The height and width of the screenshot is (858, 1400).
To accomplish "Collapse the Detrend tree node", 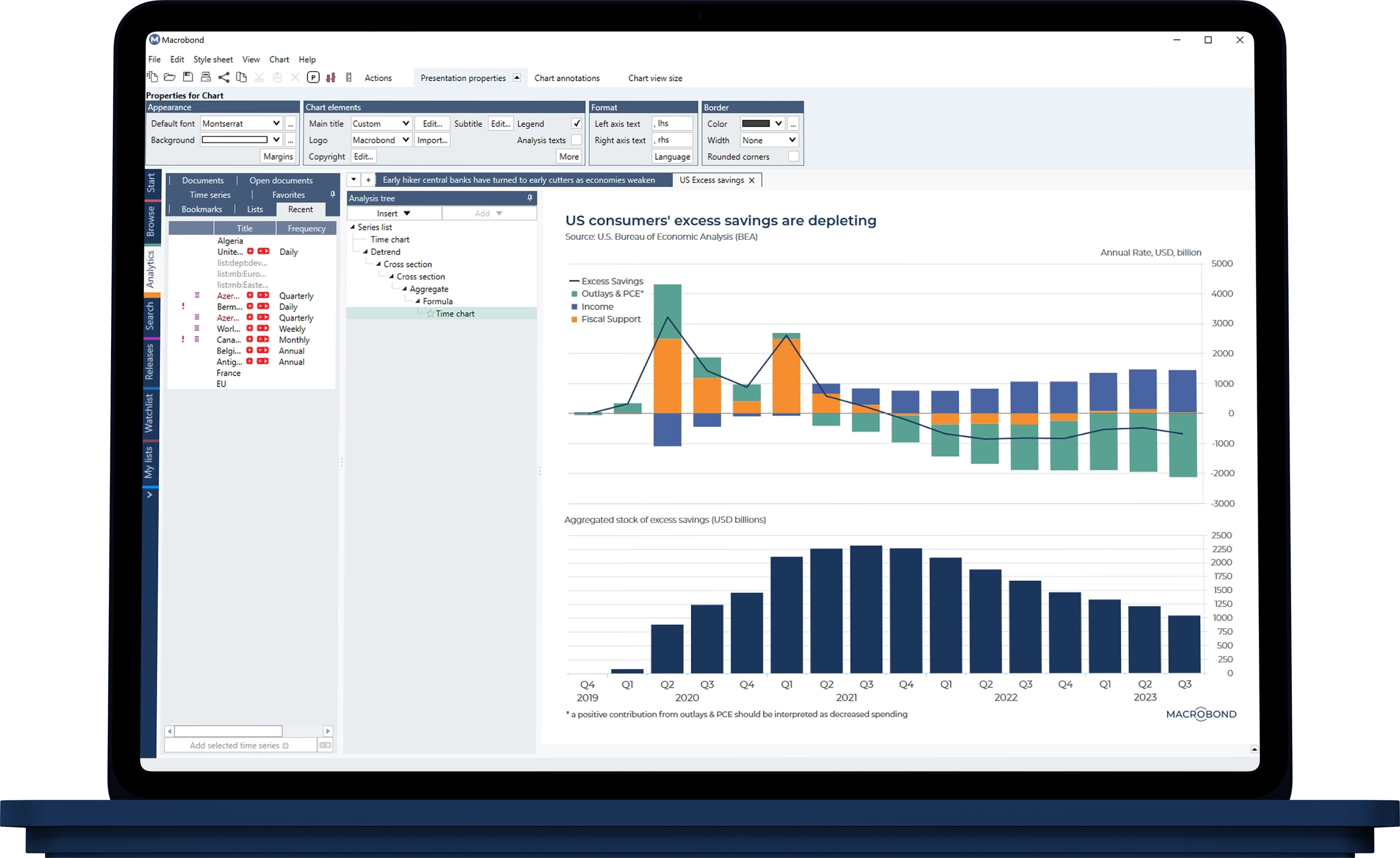I will coord(365,252).
